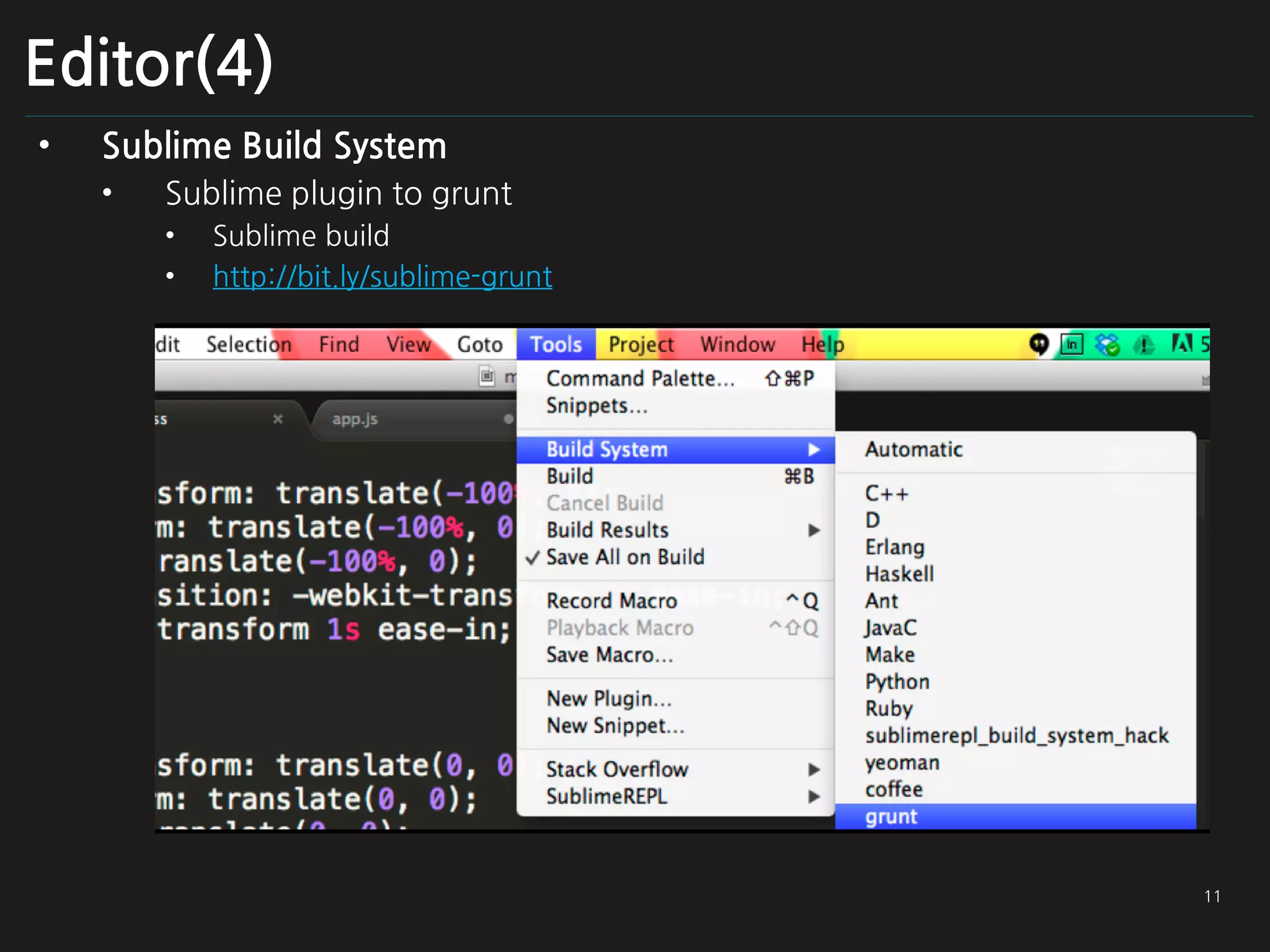Open the bit.ly/sublime-grunt link
1270x952 pixels.
click(x=383, y=276)
